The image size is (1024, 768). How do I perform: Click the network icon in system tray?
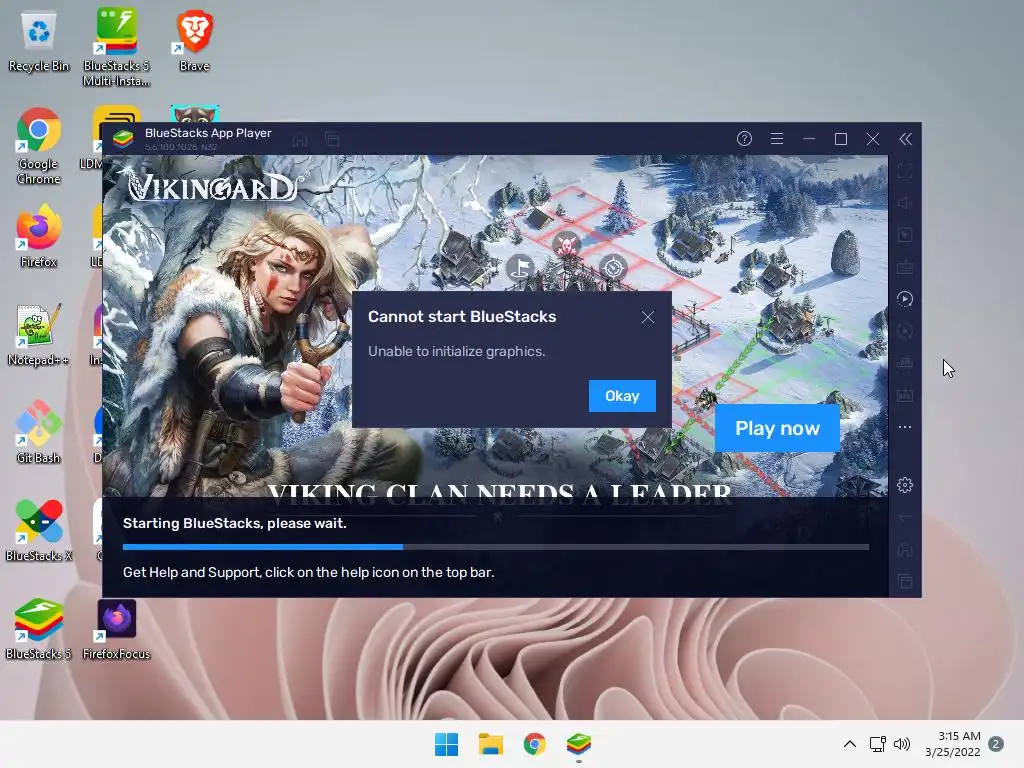click(x=877, y=744)
